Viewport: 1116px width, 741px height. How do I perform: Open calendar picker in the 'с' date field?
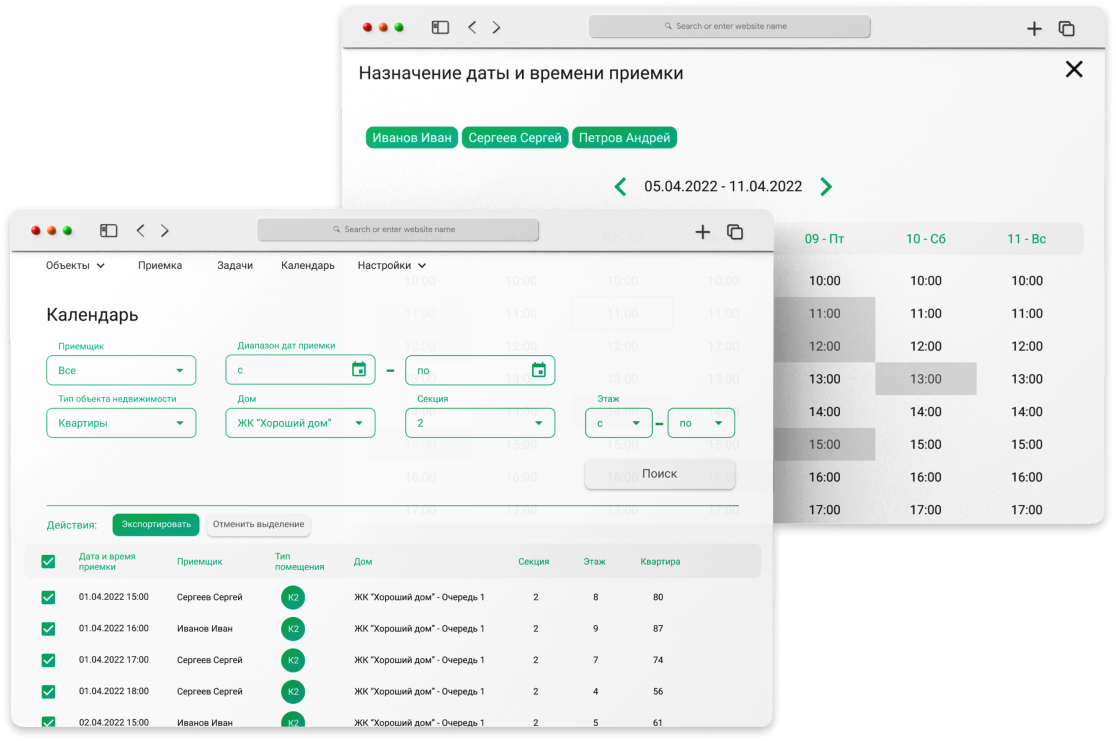(x=359, y=370)
